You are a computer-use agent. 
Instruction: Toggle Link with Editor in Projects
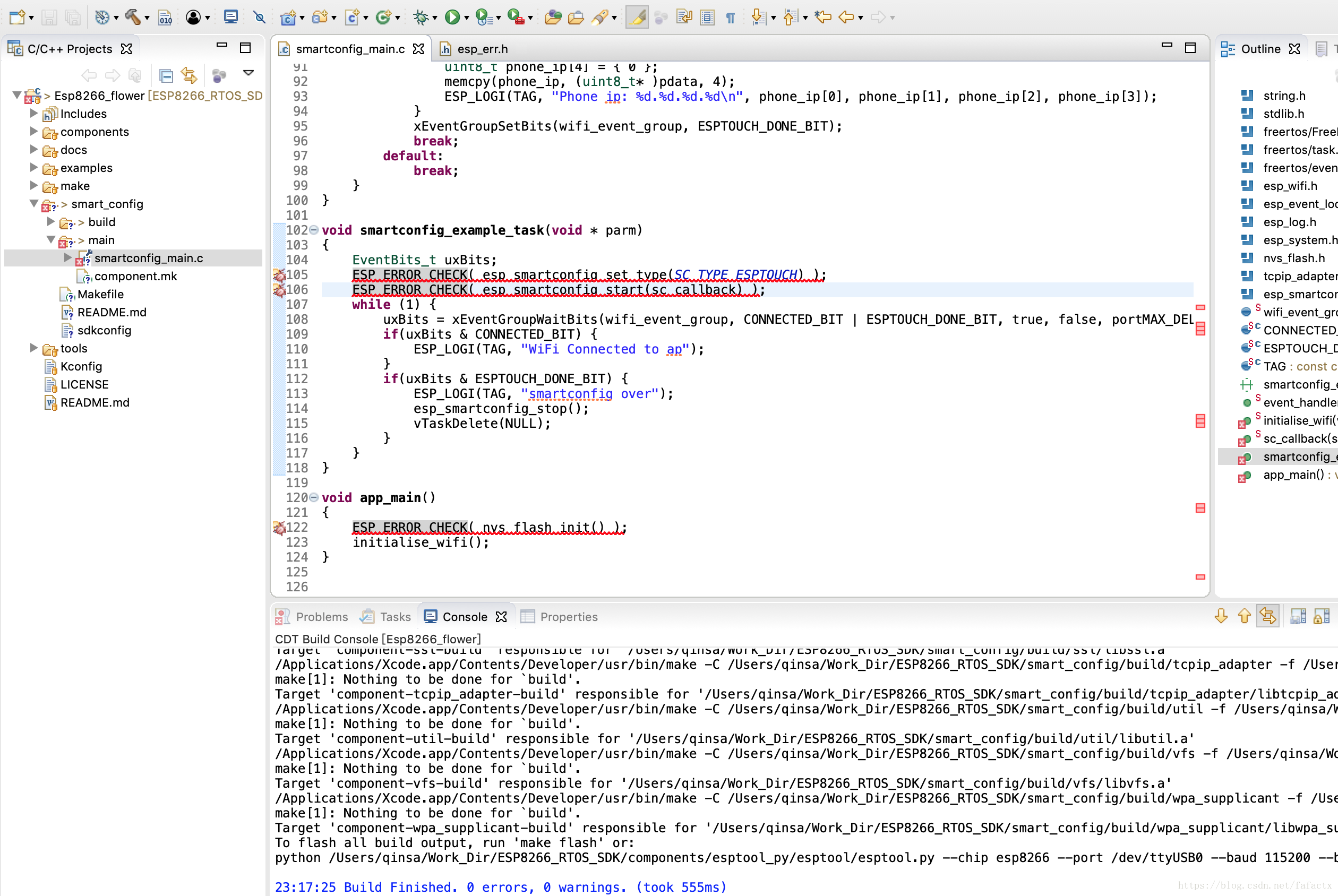point(189,75)
